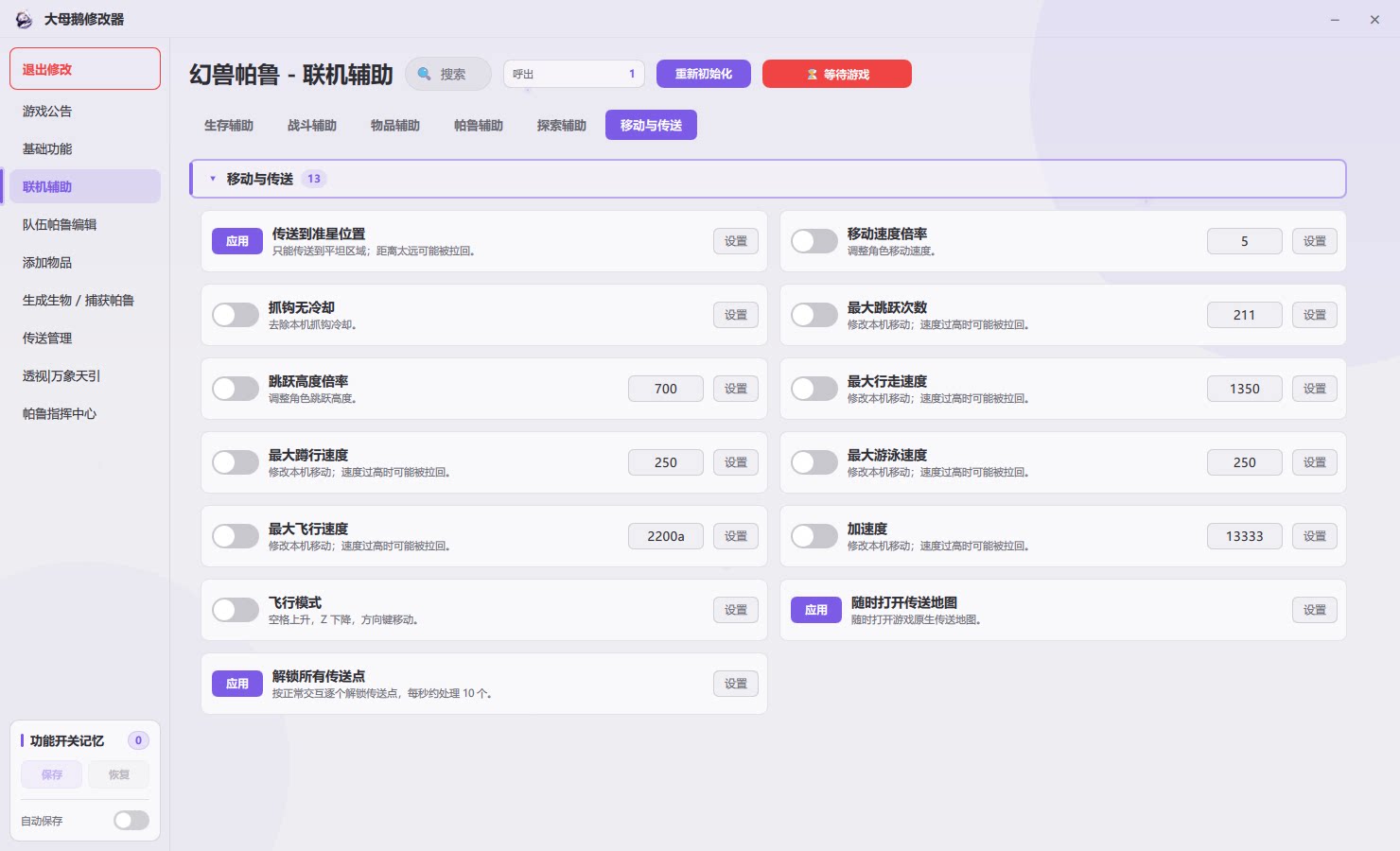Open 设置 for 跳跃高度倍率
This screenshot has height=851, width=1400.
tap(736, 389)
